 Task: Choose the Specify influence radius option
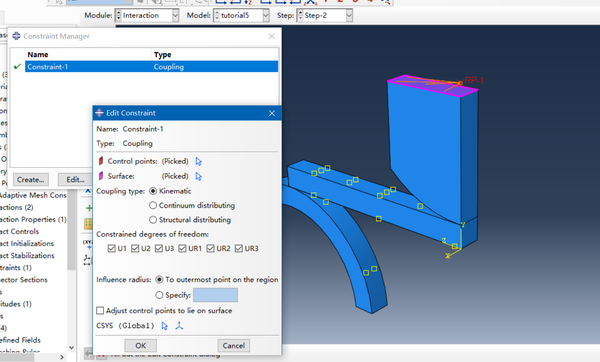pos(159,295)
